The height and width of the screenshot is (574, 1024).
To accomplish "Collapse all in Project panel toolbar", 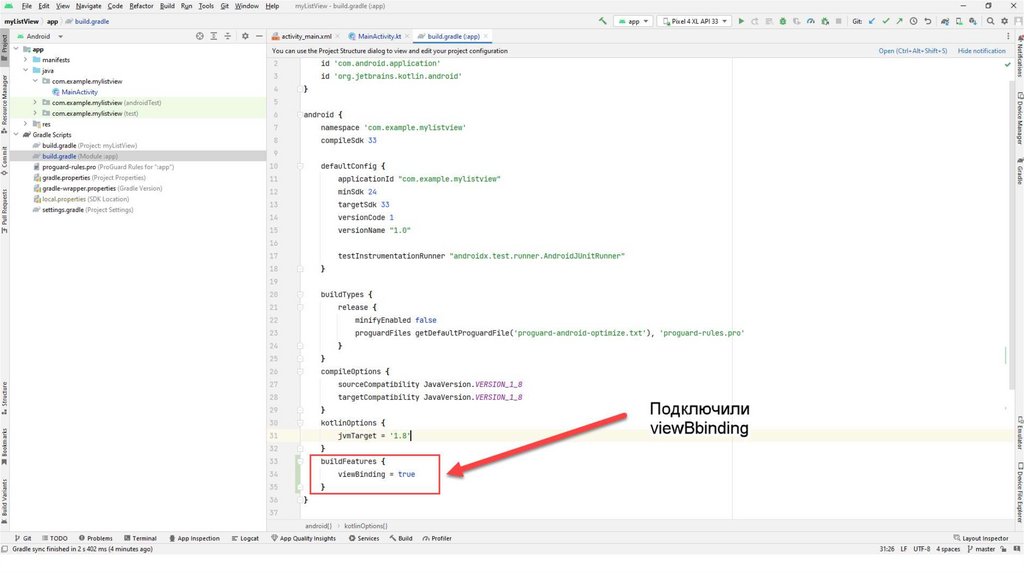I will click(x=228, y=36).
